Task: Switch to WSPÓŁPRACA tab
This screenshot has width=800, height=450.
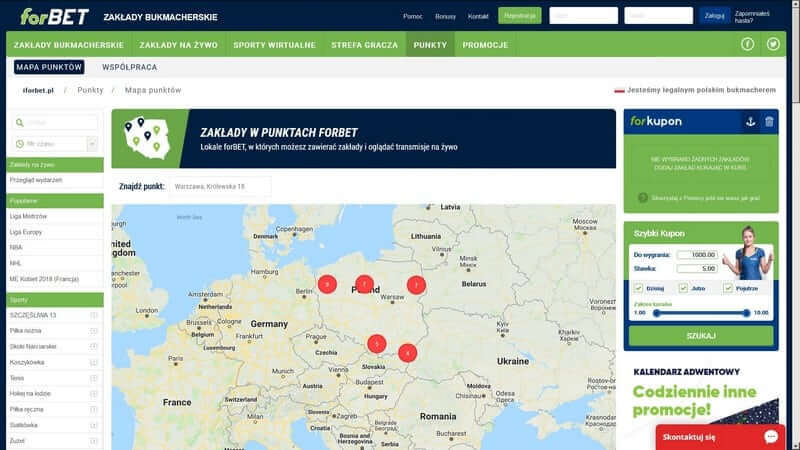Action: tap(130, 67)
